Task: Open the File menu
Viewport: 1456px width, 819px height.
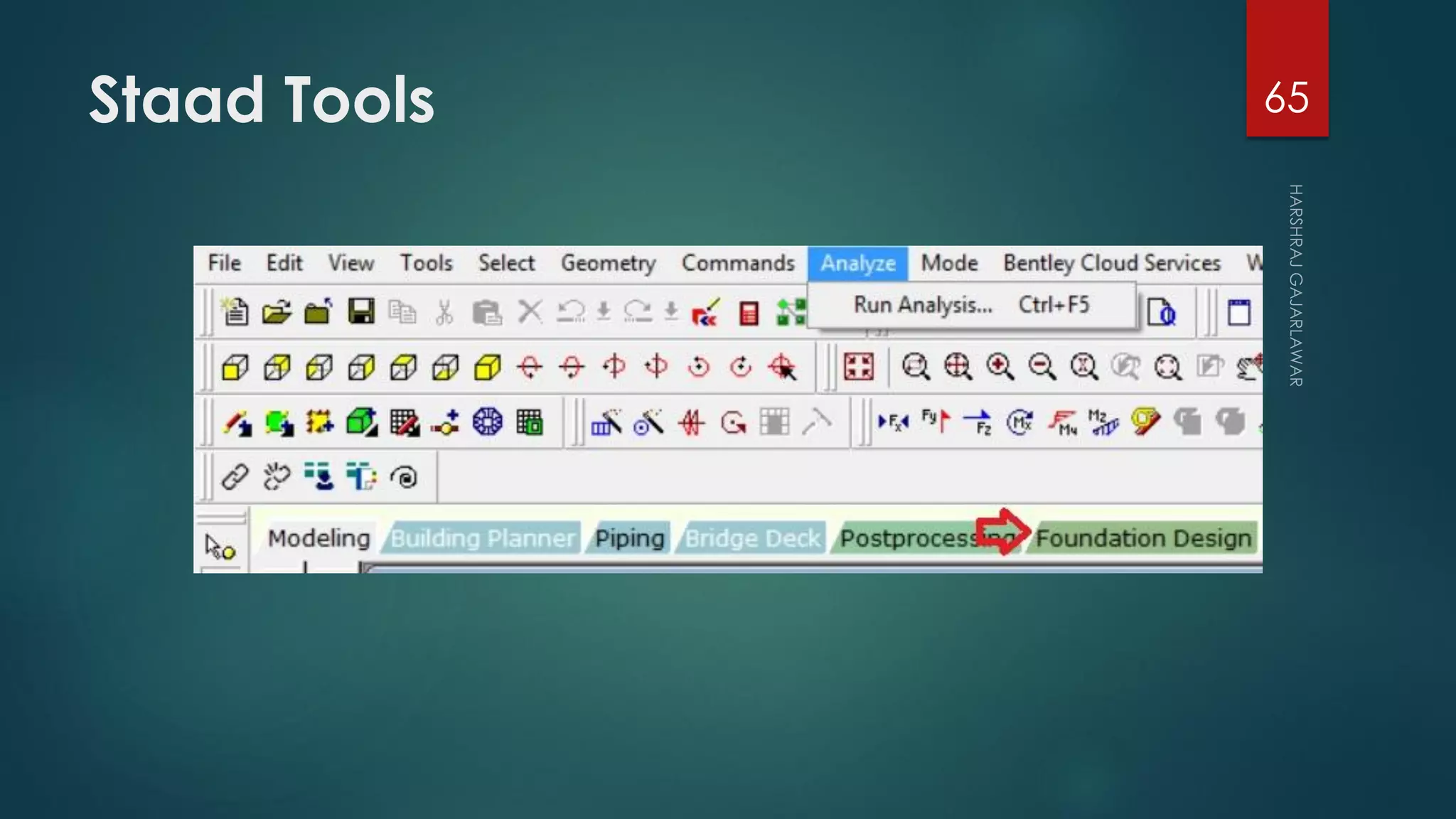Action: click(224, 263)
